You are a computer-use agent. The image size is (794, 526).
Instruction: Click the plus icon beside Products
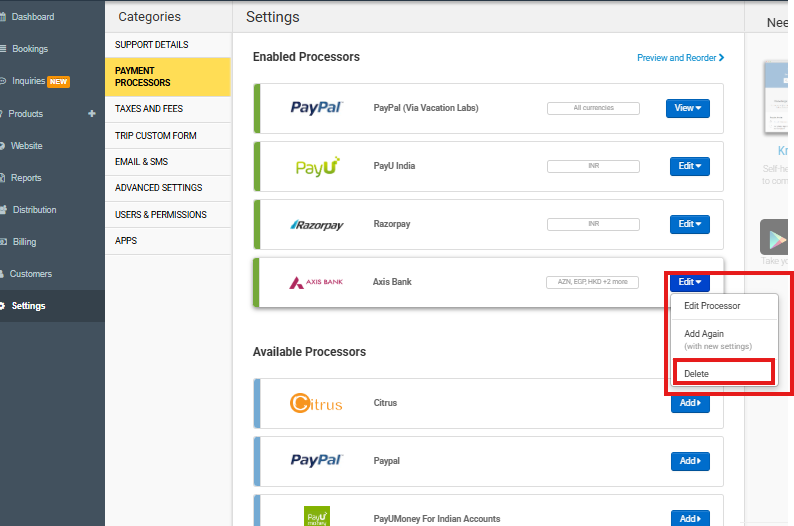click(92, 114)
